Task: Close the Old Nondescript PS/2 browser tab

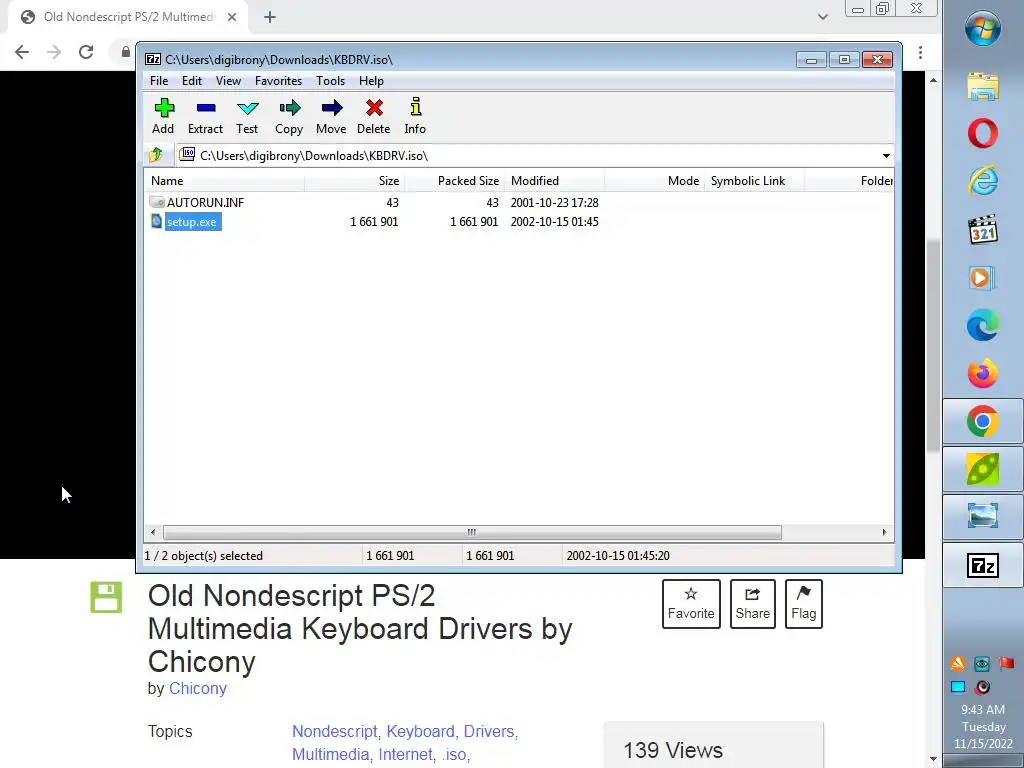Action: [x=232, y=17]
